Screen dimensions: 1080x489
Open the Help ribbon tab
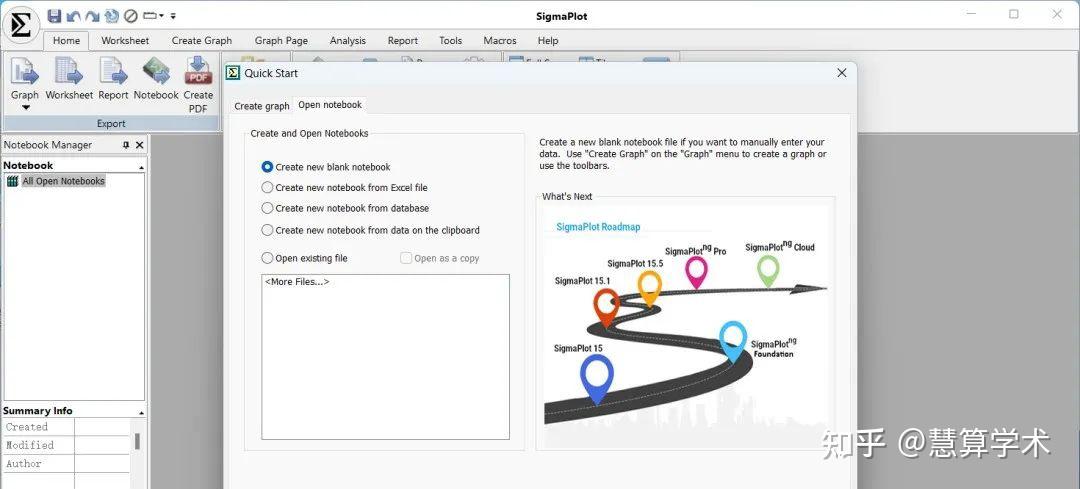coord(548,41)
